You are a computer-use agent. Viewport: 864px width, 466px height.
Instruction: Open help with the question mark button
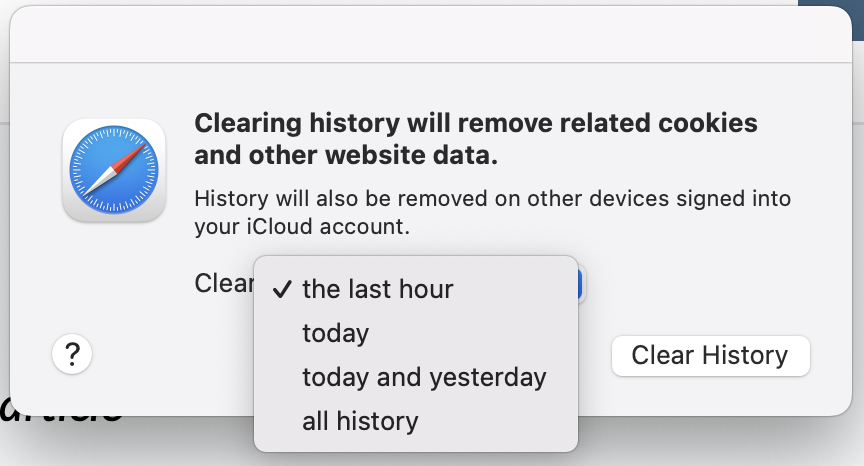[72, 354]
